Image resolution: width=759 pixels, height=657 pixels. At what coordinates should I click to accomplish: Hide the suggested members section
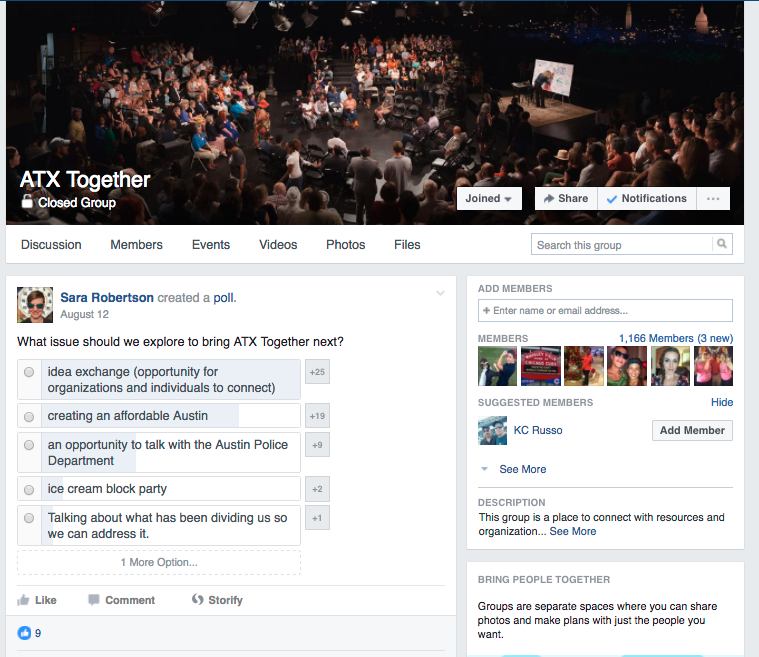click(x=722, y=402)
